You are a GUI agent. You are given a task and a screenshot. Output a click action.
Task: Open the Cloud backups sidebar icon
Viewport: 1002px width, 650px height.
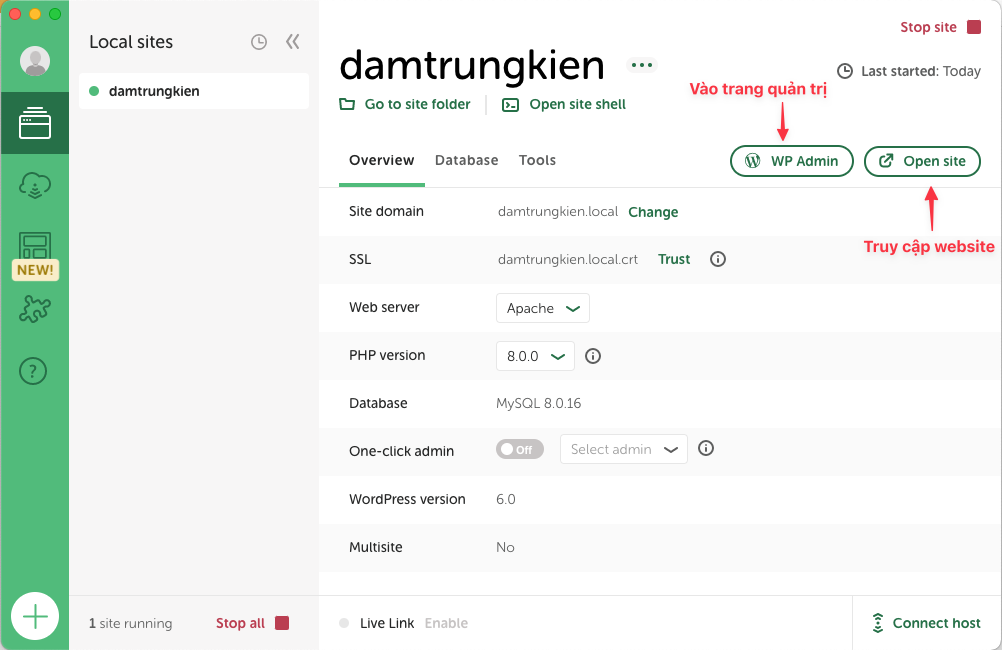click(x=35, y=185)
